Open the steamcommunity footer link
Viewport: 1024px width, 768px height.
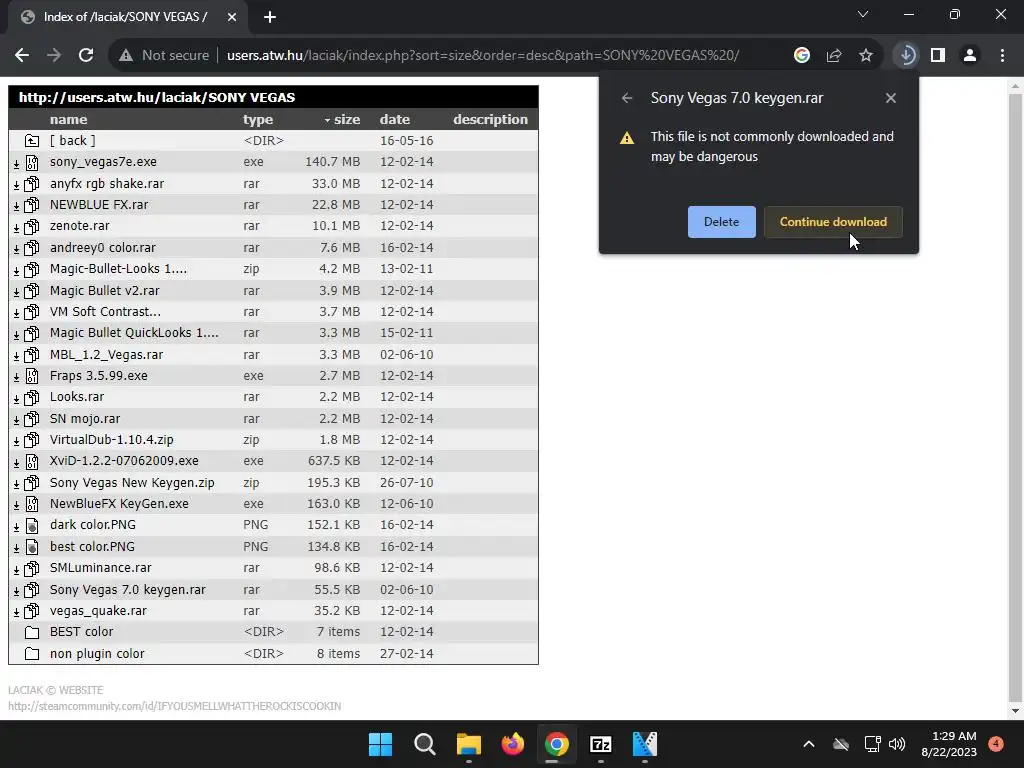[x=174, y=706]
